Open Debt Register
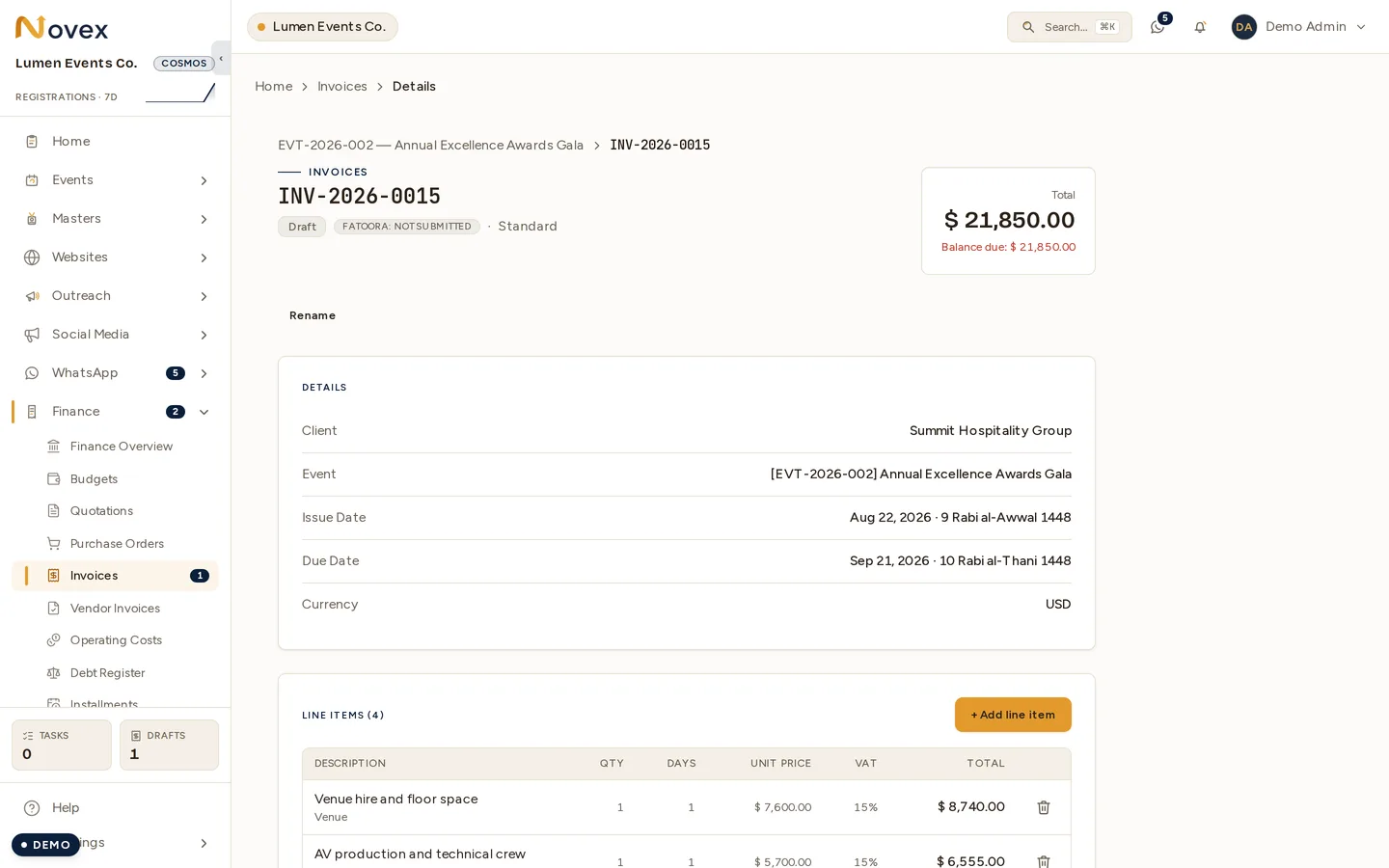The width and height of the screenshot is (1389, 868). coord(107,673)
